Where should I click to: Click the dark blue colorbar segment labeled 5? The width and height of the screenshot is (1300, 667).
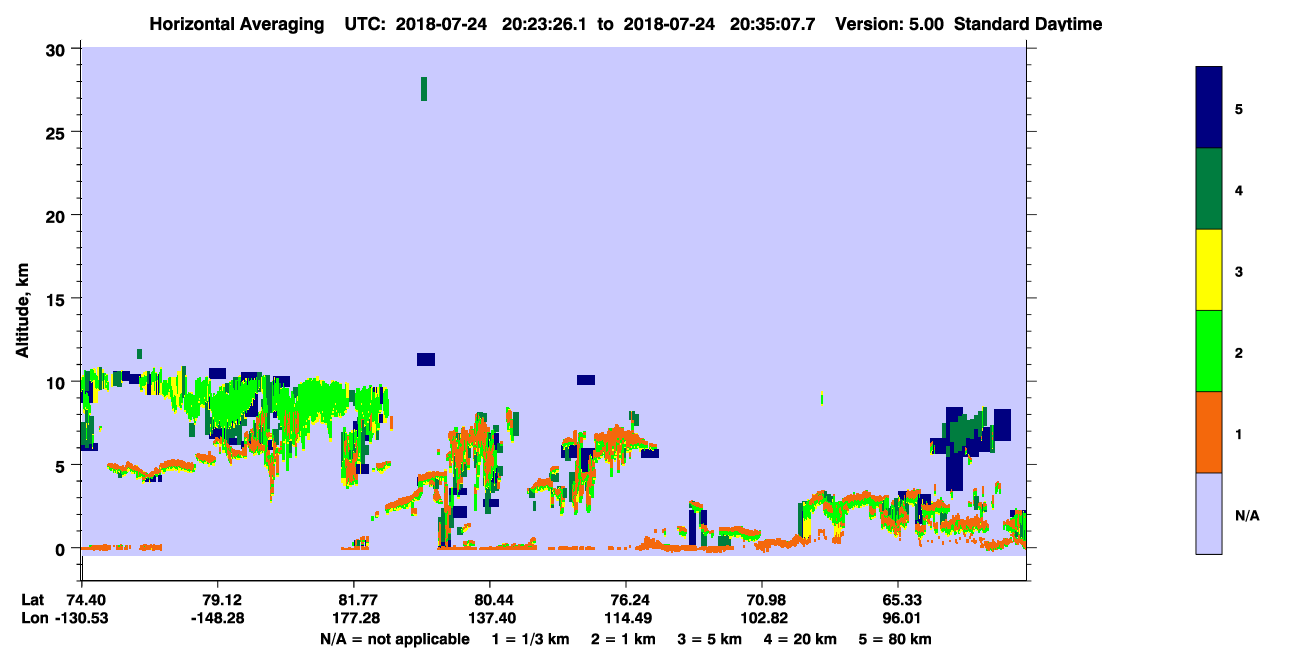click(1209, 108)
